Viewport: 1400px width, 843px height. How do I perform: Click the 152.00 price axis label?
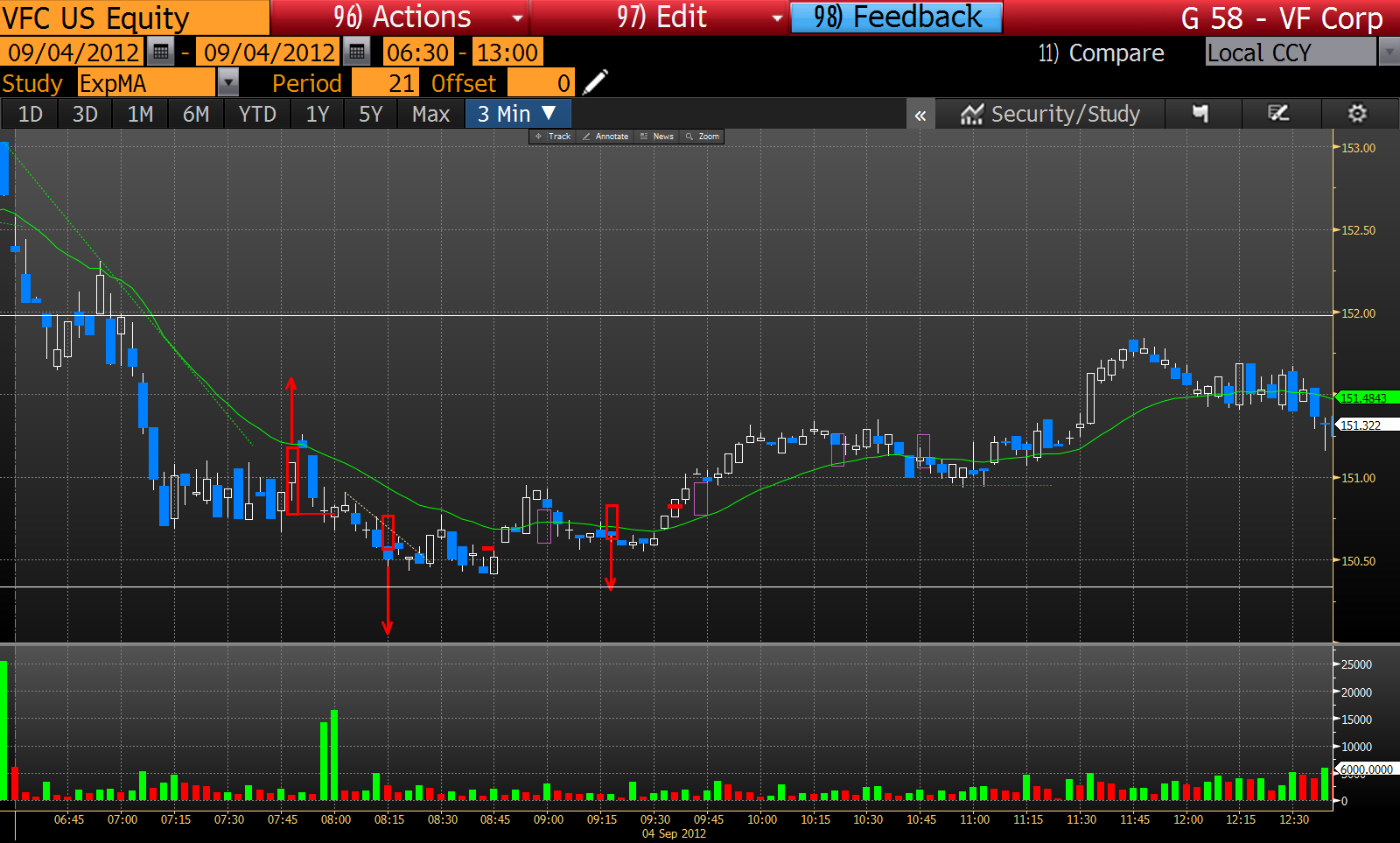pos(1358,313)
